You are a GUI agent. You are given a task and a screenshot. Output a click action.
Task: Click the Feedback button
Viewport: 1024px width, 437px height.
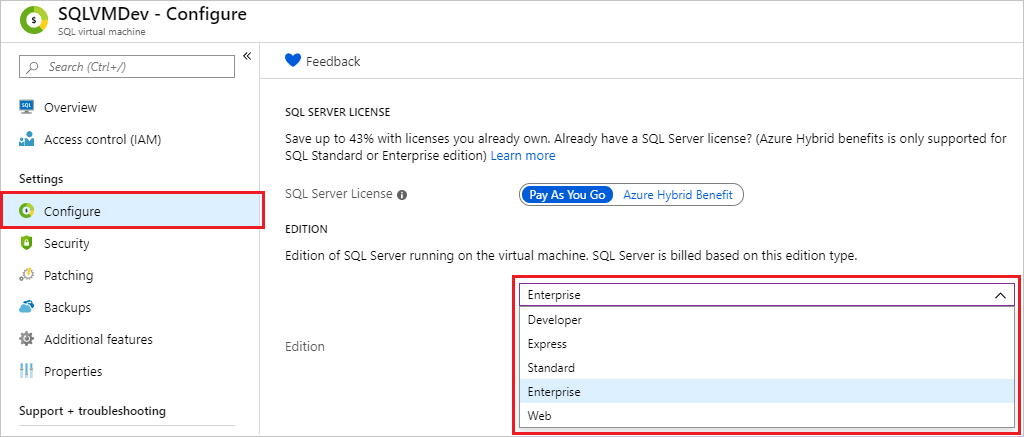tap(322, 61)
